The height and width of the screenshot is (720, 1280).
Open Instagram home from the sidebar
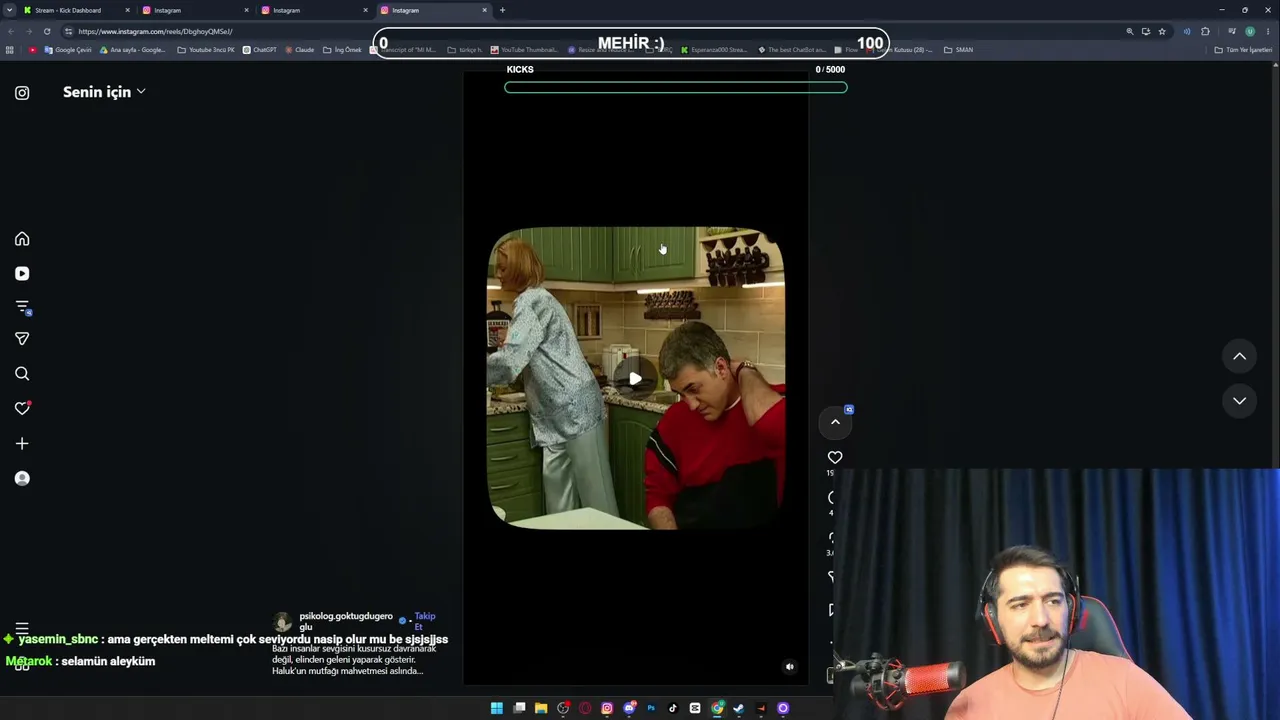pos(22,239)
